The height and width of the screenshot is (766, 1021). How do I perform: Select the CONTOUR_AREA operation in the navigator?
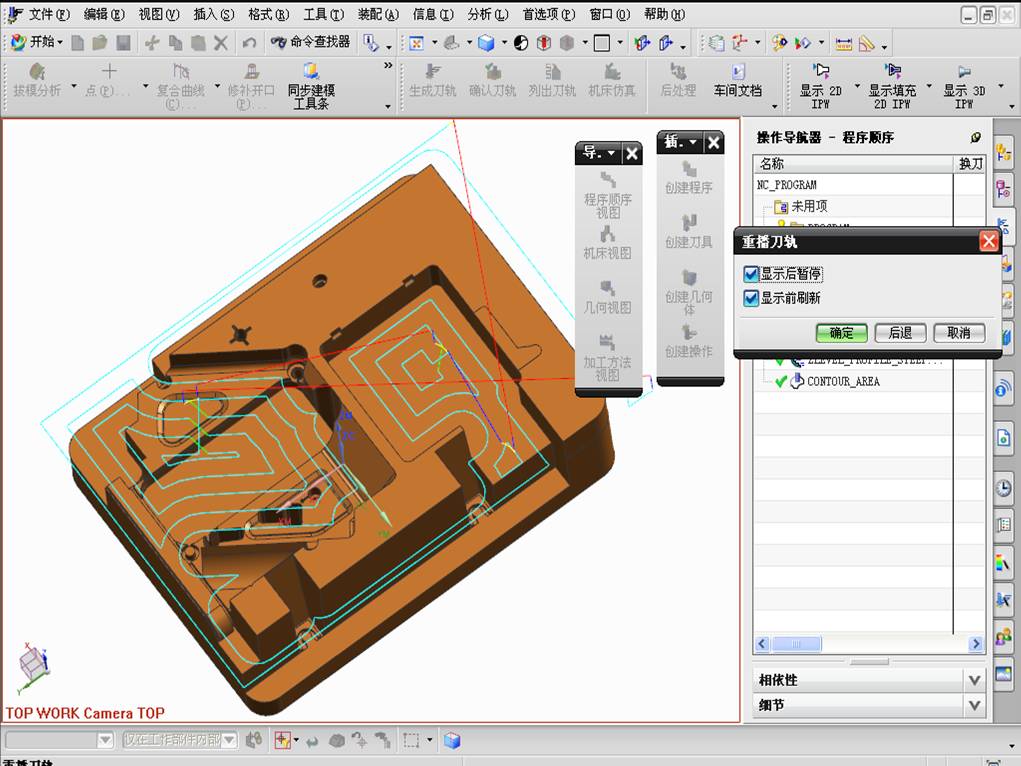pyautogui.click(x=843, y=382)
